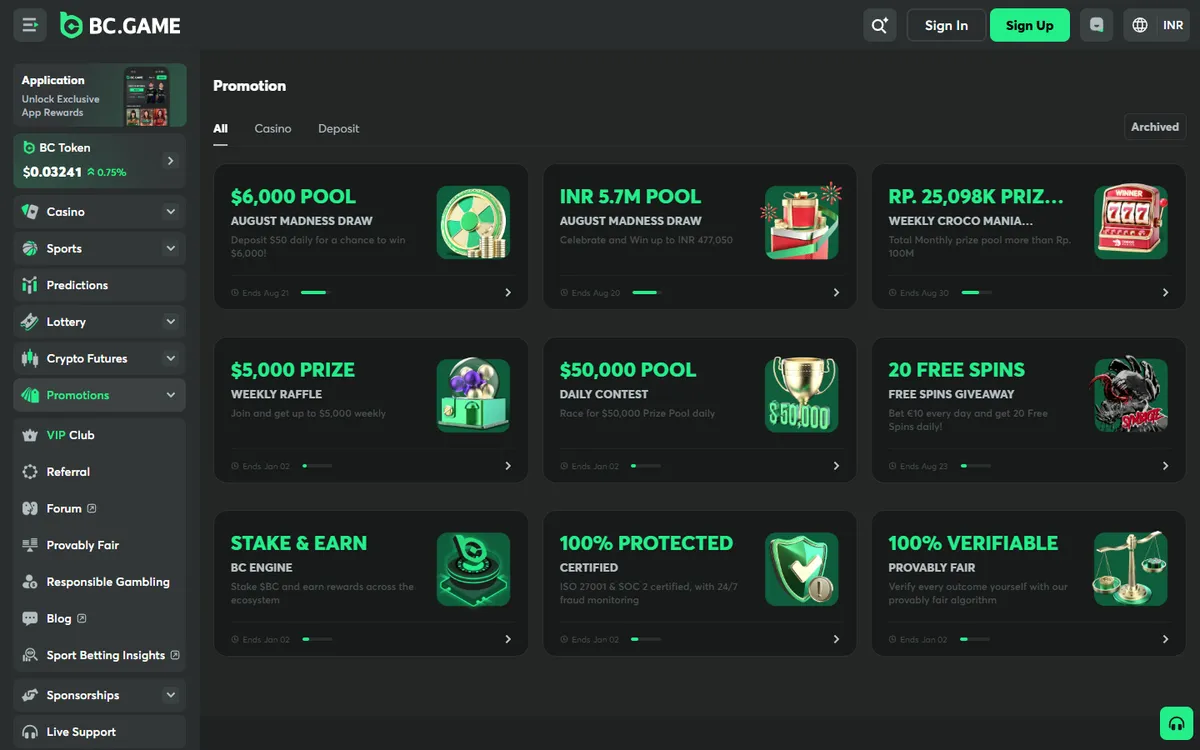
Task: Click the shield checkmark image
Action: click(x=802, y=569)
